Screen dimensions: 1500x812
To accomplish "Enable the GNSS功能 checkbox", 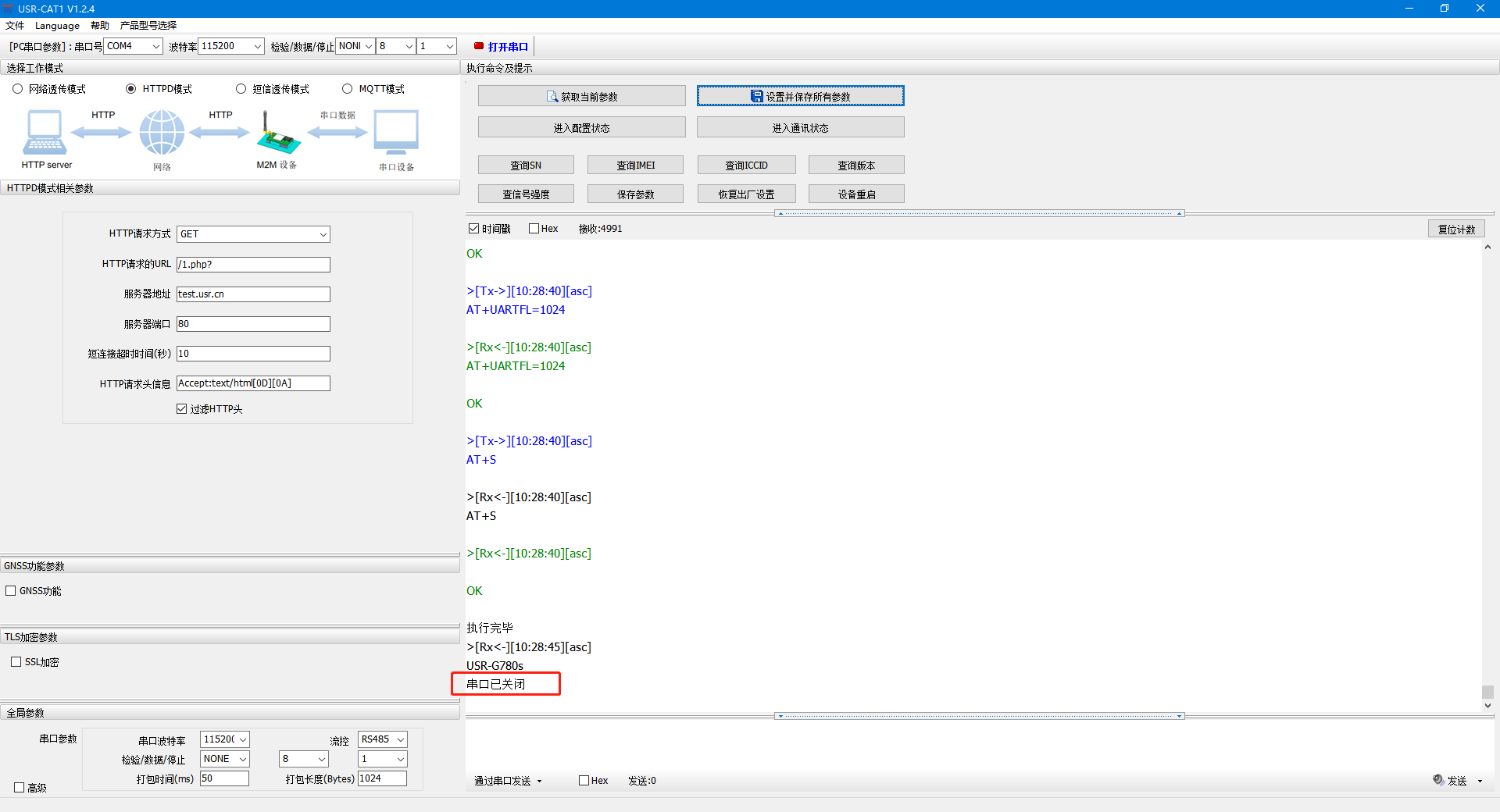I will point(11,591).
